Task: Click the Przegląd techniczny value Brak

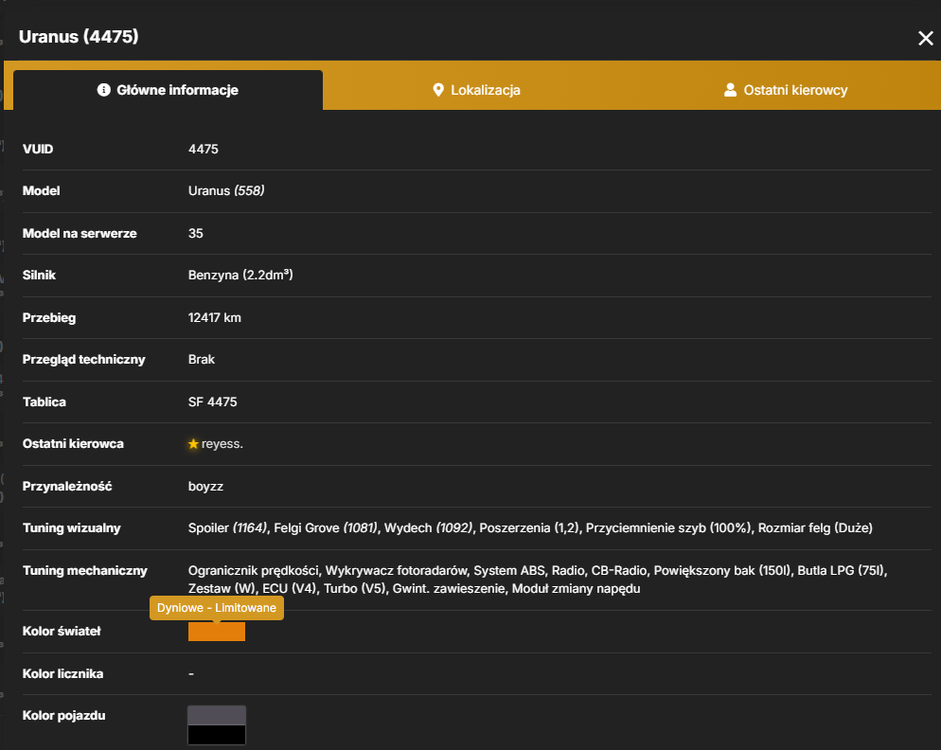Action: coord(201,359)
